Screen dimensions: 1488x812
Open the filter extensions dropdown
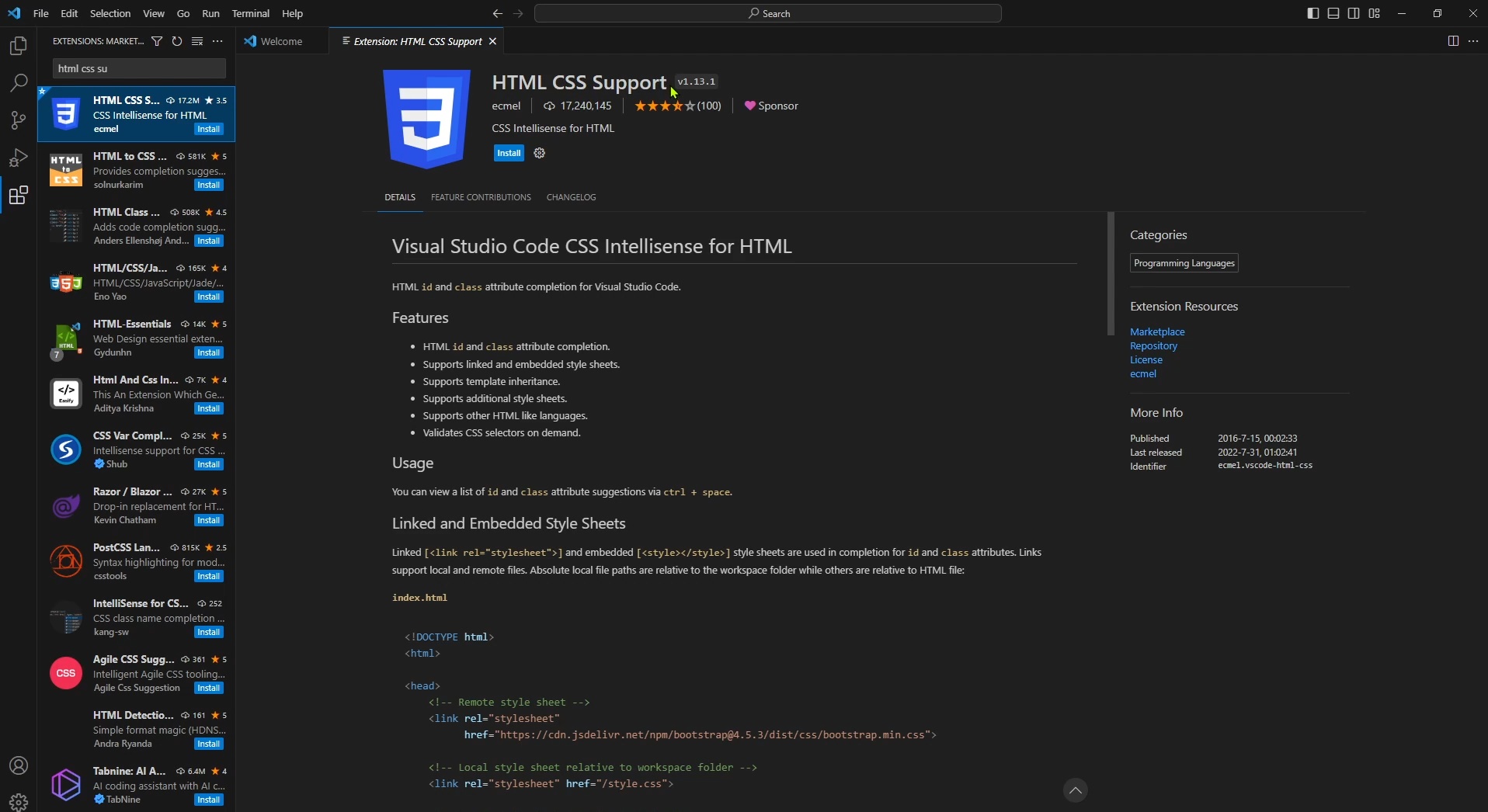pyautogui.click(x=157, y=41)
